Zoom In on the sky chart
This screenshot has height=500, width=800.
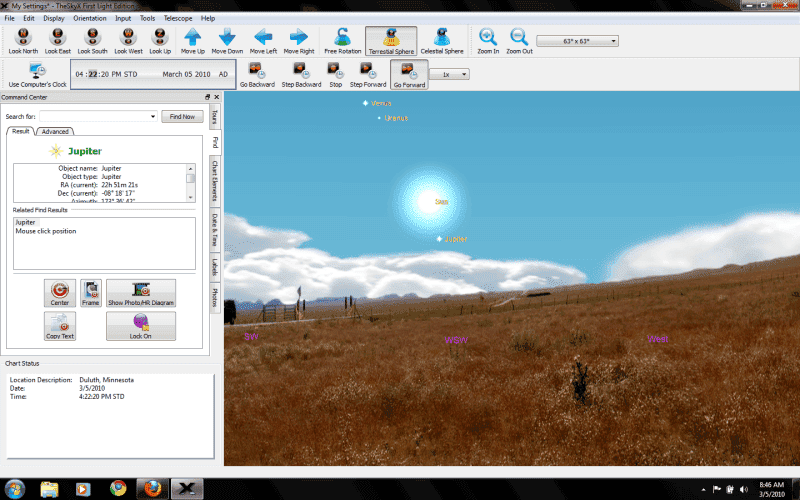[x=487, y=37]
